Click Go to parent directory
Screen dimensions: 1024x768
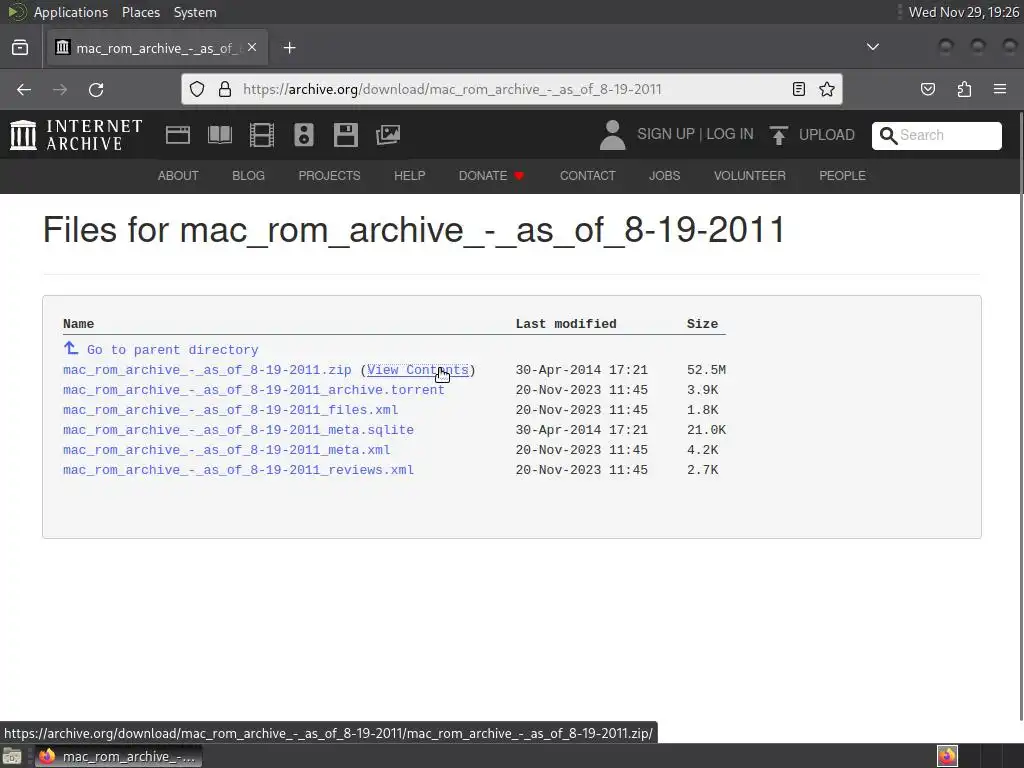click(172, 350)
